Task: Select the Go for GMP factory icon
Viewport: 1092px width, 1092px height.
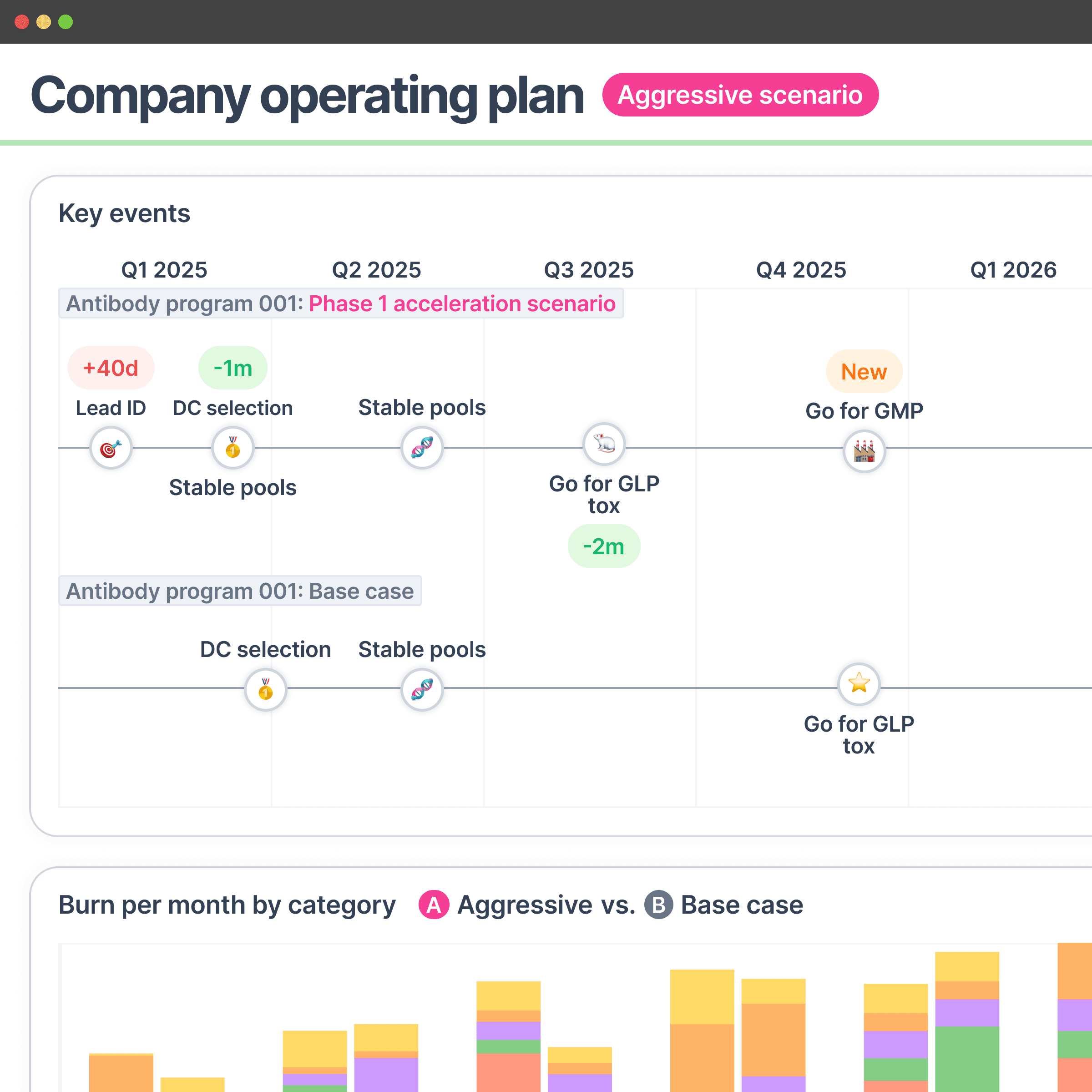Action: tap(864, 452)
